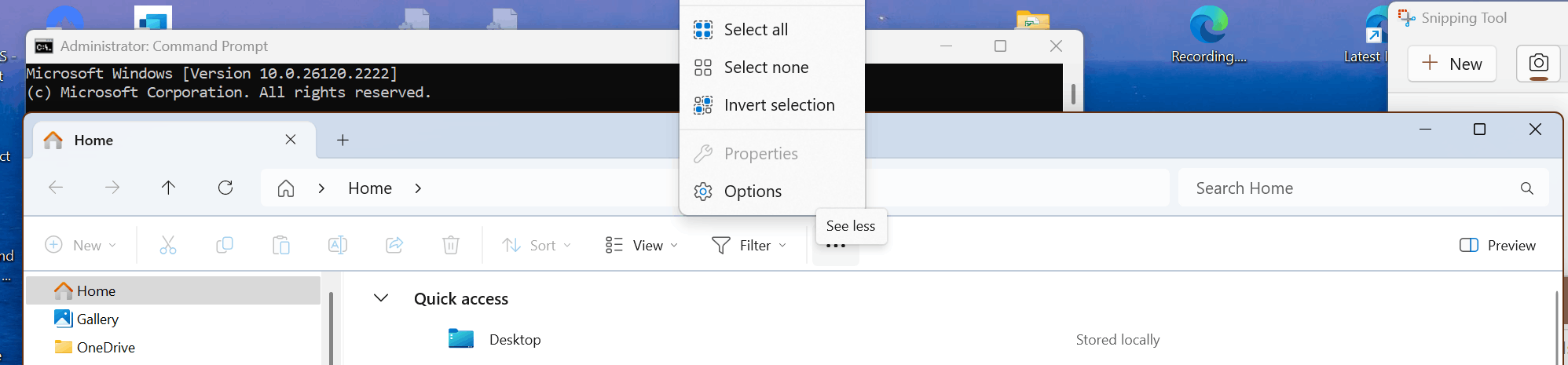This screenshot has width=1568, height=365.
Task: Refresh the Home folder view
Action: 225,188
